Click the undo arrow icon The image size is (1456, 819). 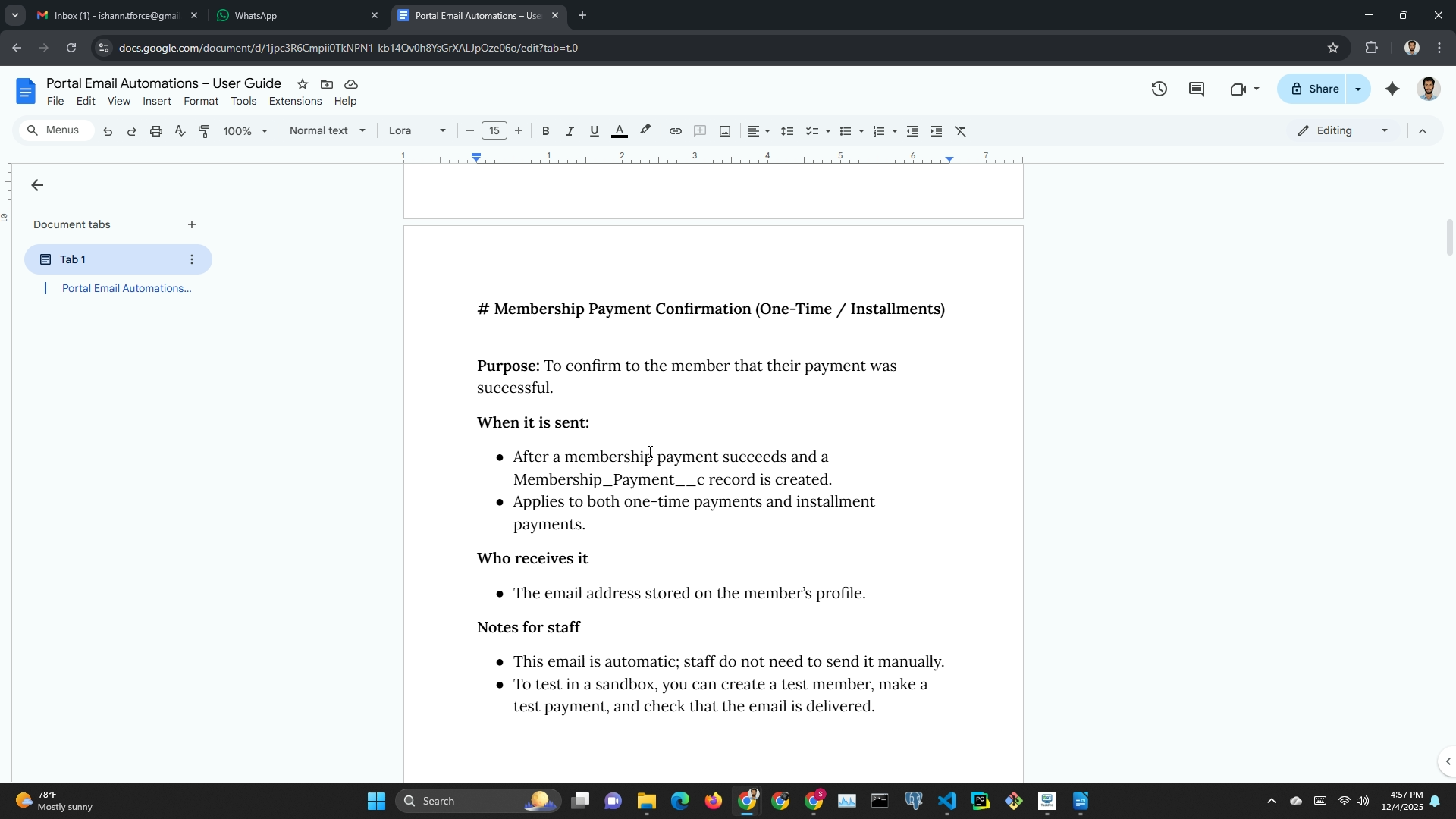pyautogui.click(x=108, y=131)
